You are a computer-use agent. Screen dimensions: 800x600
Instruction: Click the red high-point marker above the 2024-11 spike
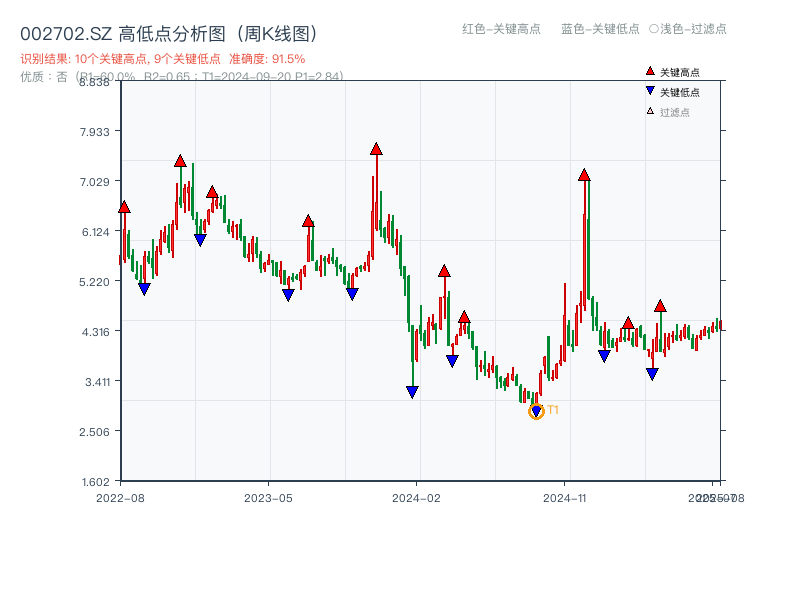(583, 175)
